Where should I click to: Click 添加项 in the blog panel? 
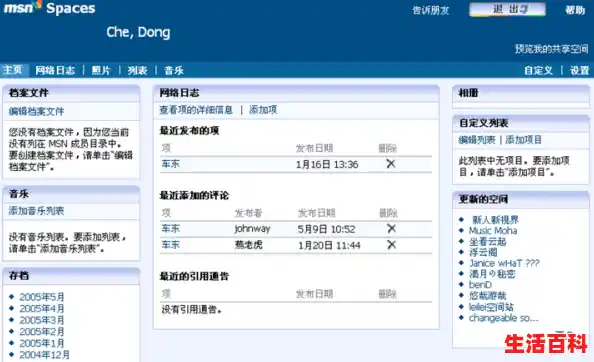coord(263,110)
